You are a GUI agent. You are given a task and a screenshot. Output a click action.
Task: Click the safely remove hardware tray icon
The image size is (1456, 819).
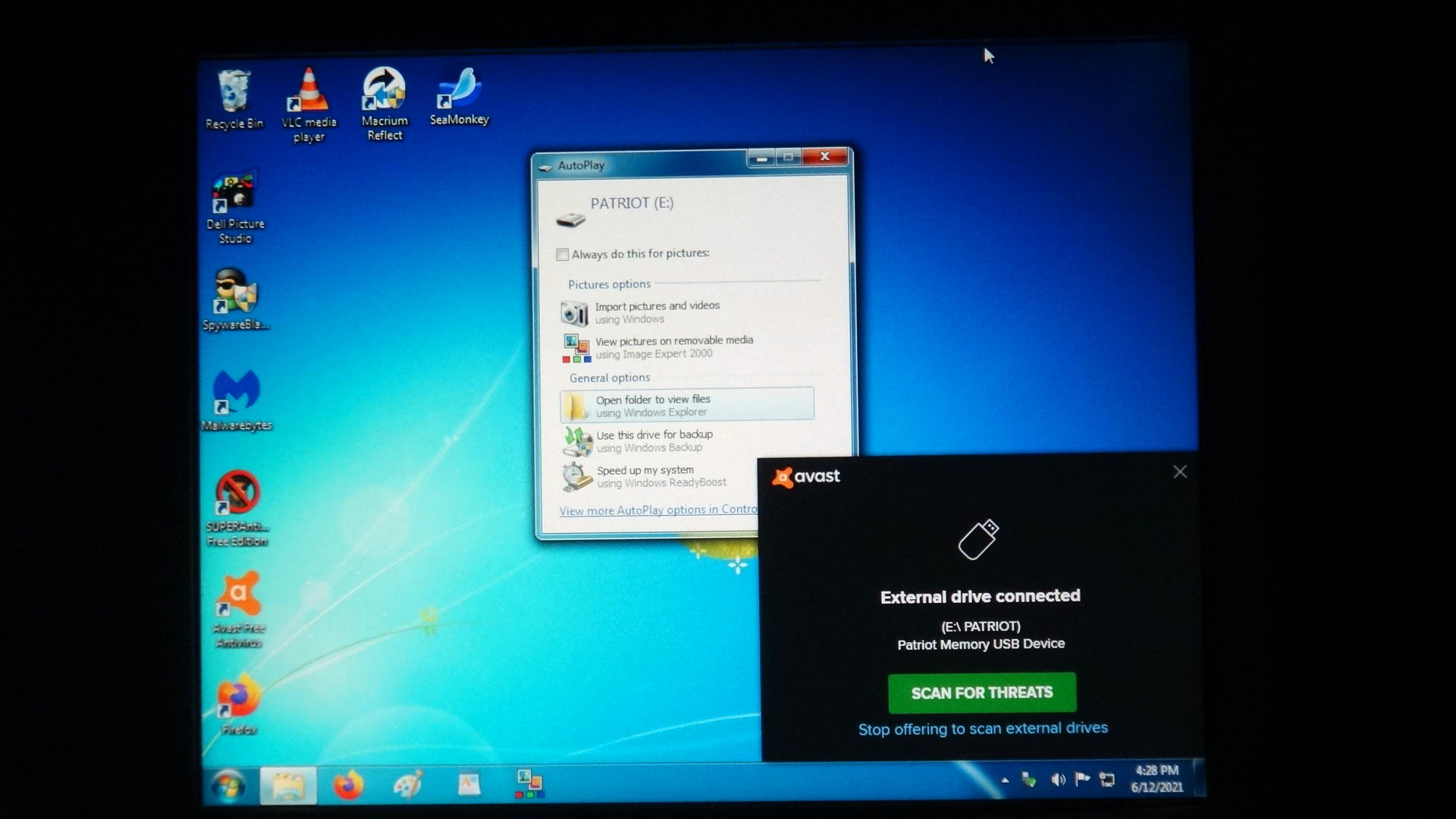(1029, 780)
